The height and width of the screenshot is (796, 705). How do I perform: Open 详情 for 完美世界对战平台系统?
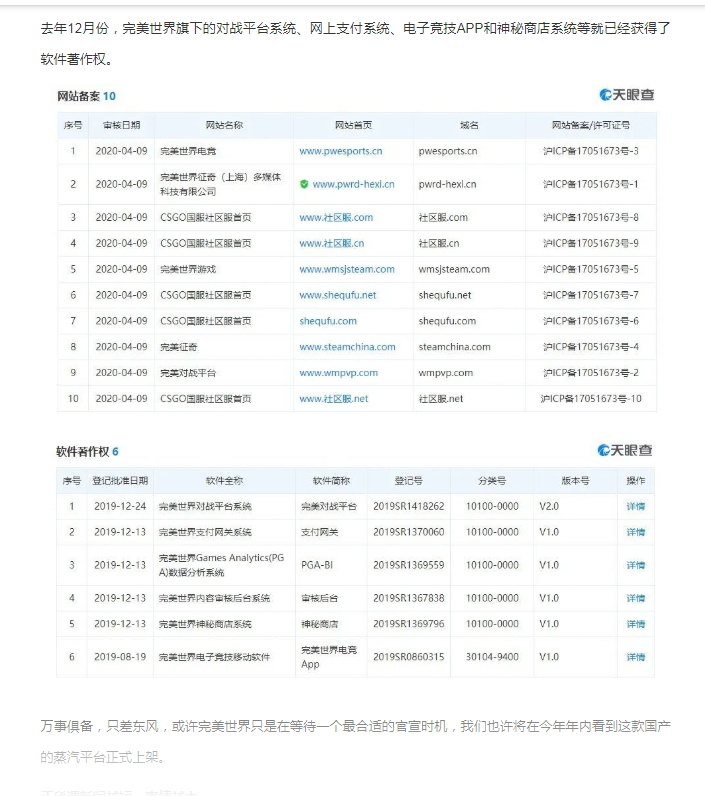(635, 507)
